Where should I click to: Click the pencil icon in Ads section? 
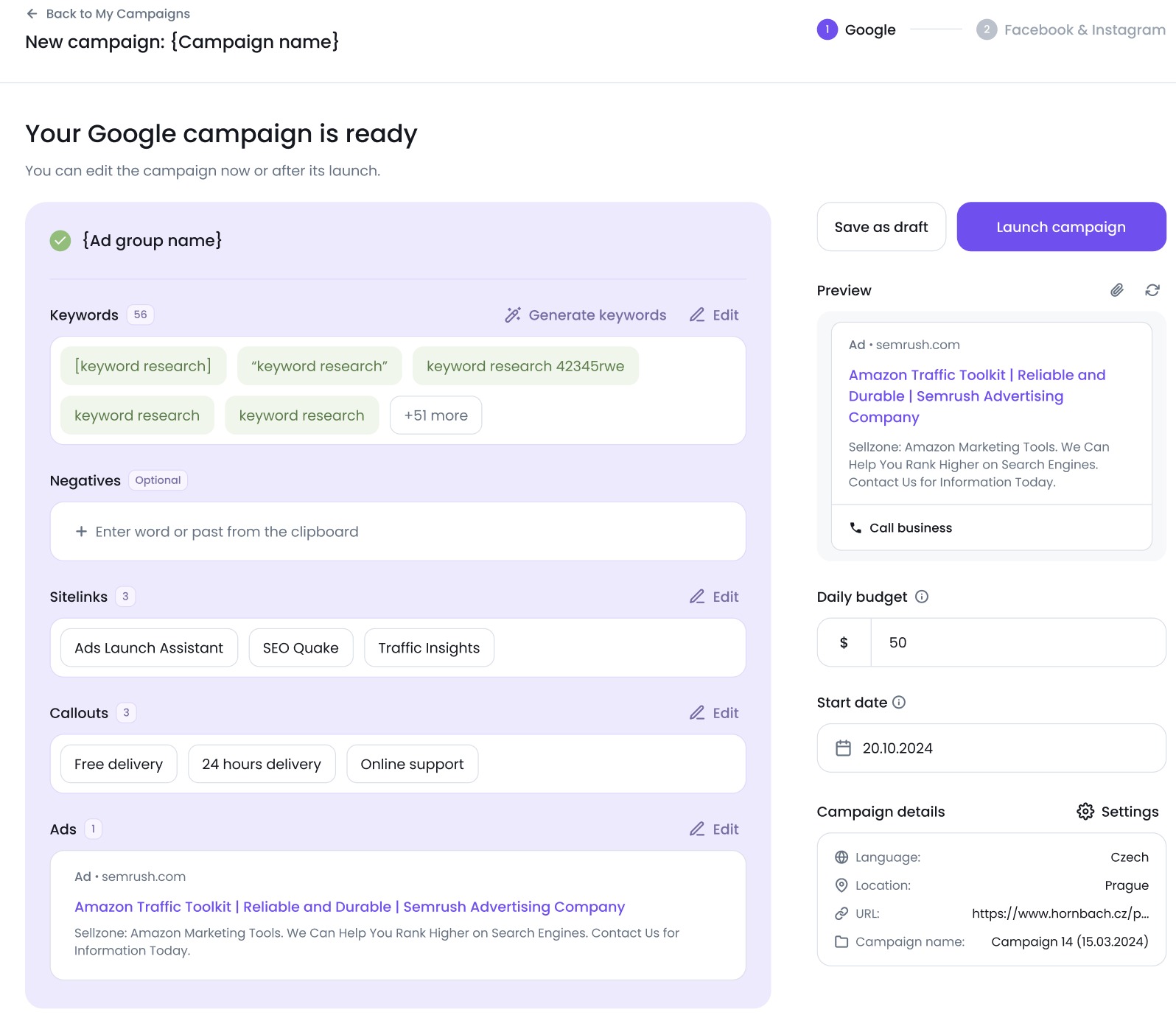(697, 829)
